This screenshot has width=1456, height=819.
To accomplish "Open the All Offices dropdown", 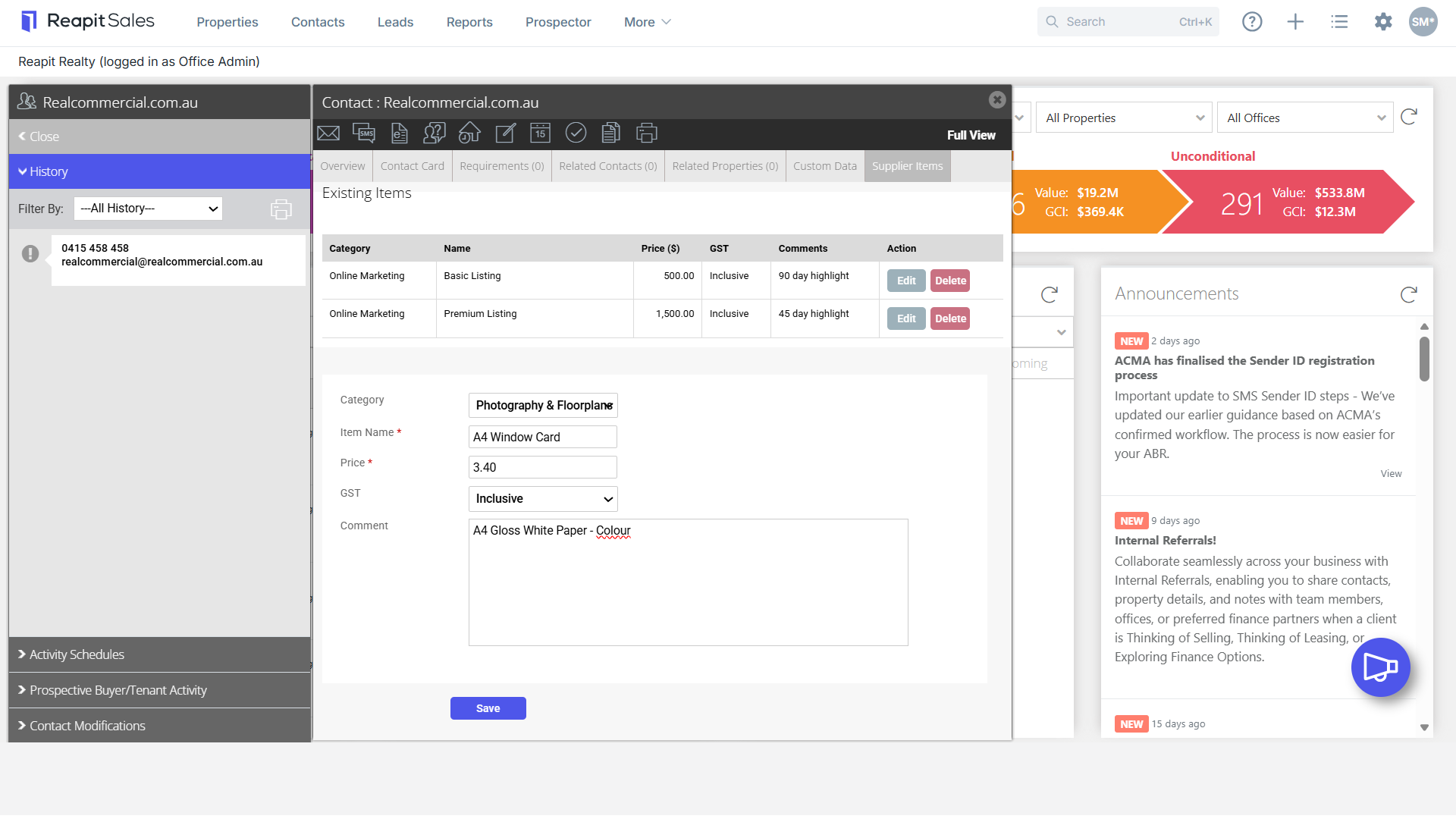I will point(1305,118).
